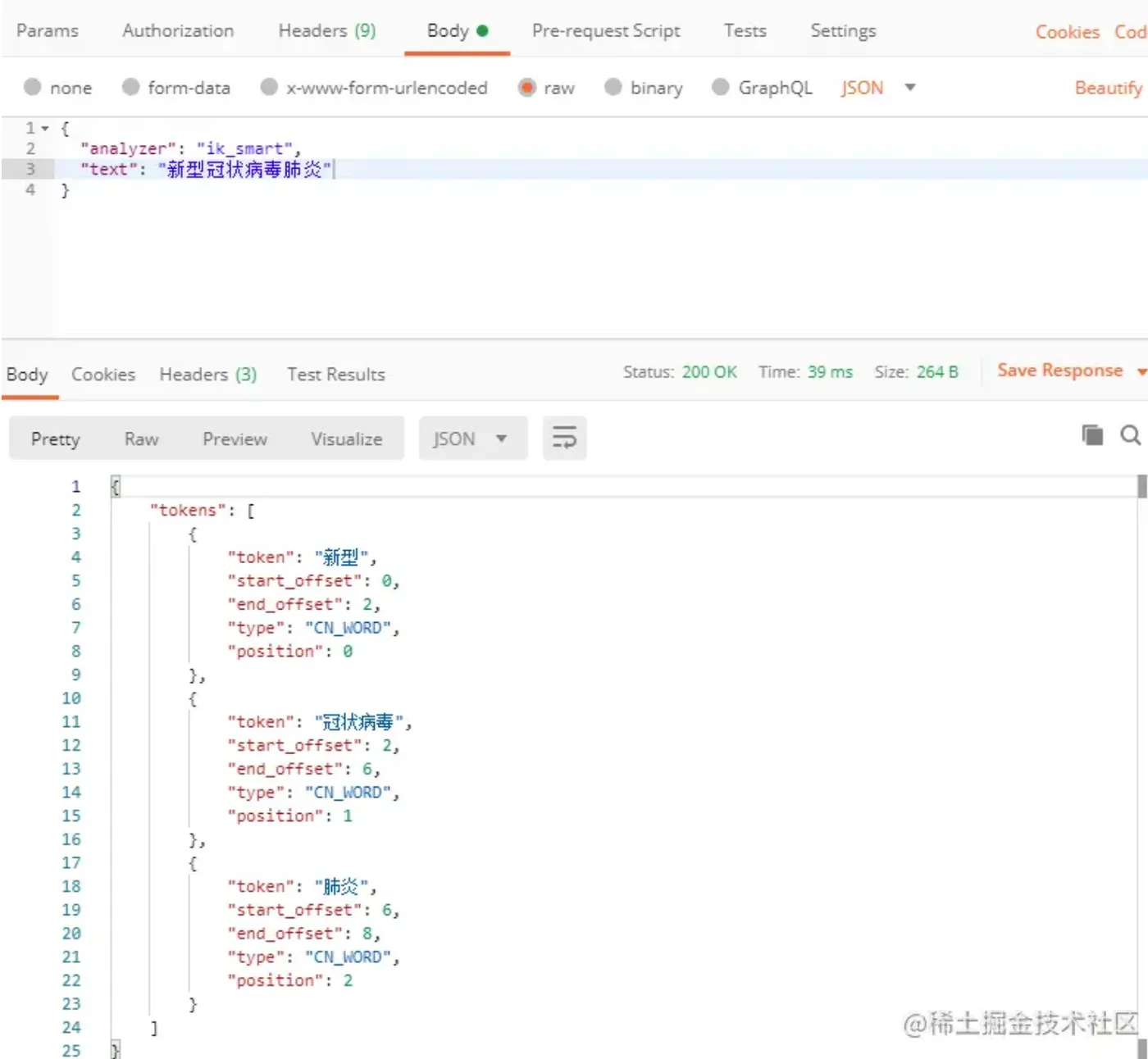Open the Headers (9) request tab
This screenshot has width=1148, height=1059.
[327, 31]
